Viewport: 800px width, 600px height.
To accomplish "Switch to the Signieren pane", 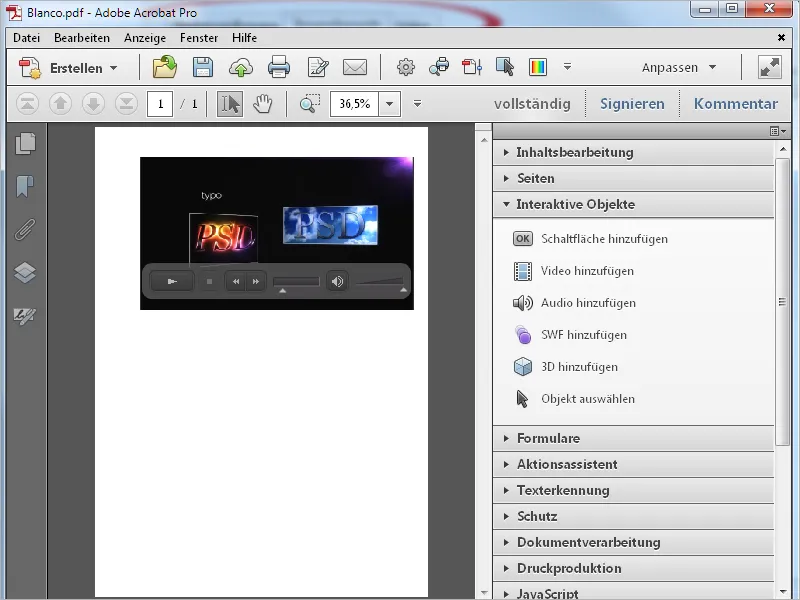I will point(632,104).
